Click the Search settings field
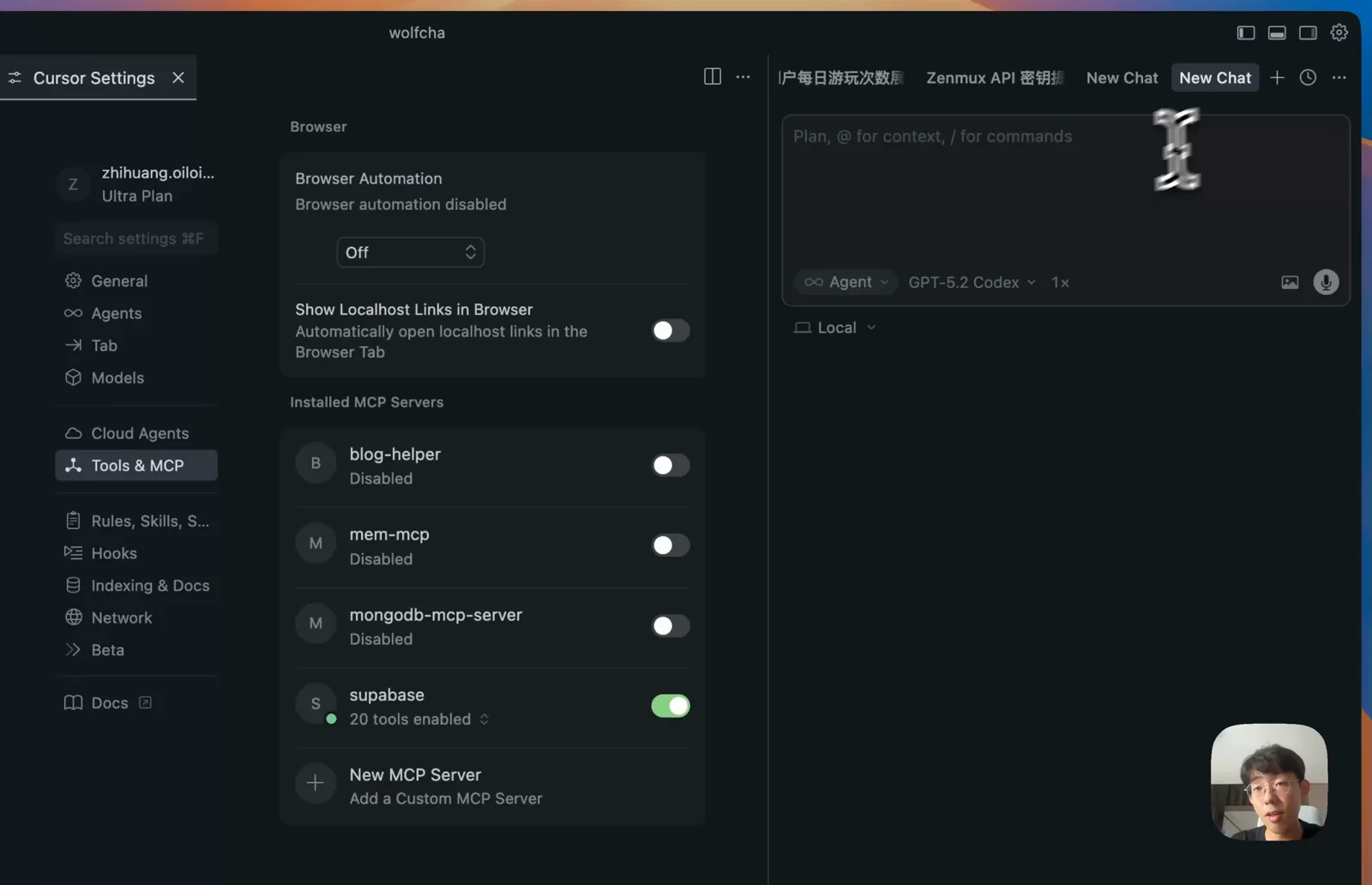Screen dimensions: 1372x885 coord(136,238)
